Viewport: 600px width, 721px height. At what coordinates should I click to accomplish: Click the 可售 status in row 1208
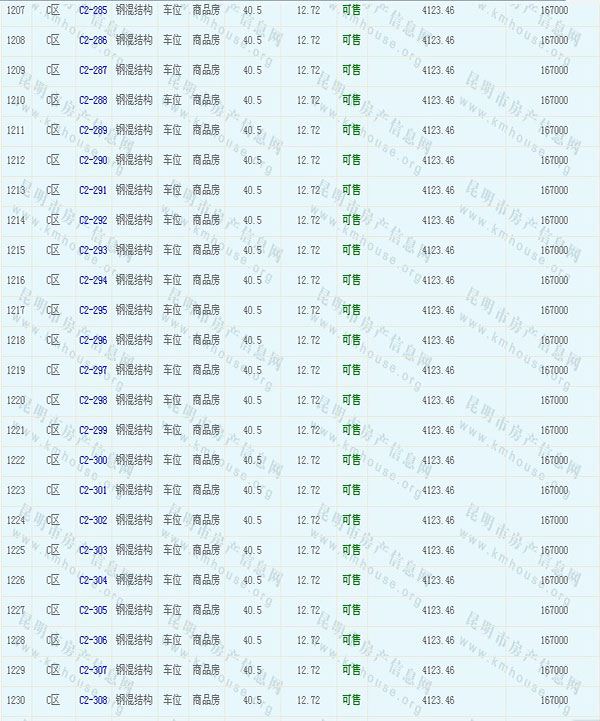pyautogui.click(x=351, y=40)
